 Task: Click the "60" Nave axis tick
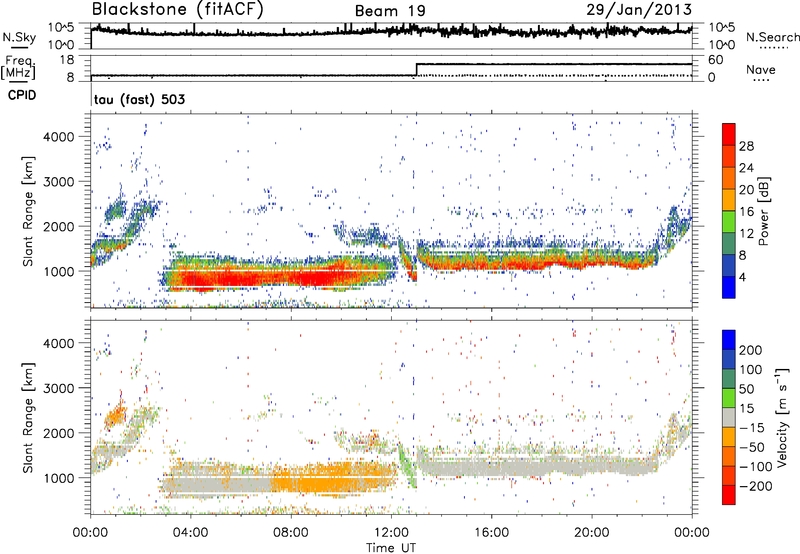coord(716,60)
